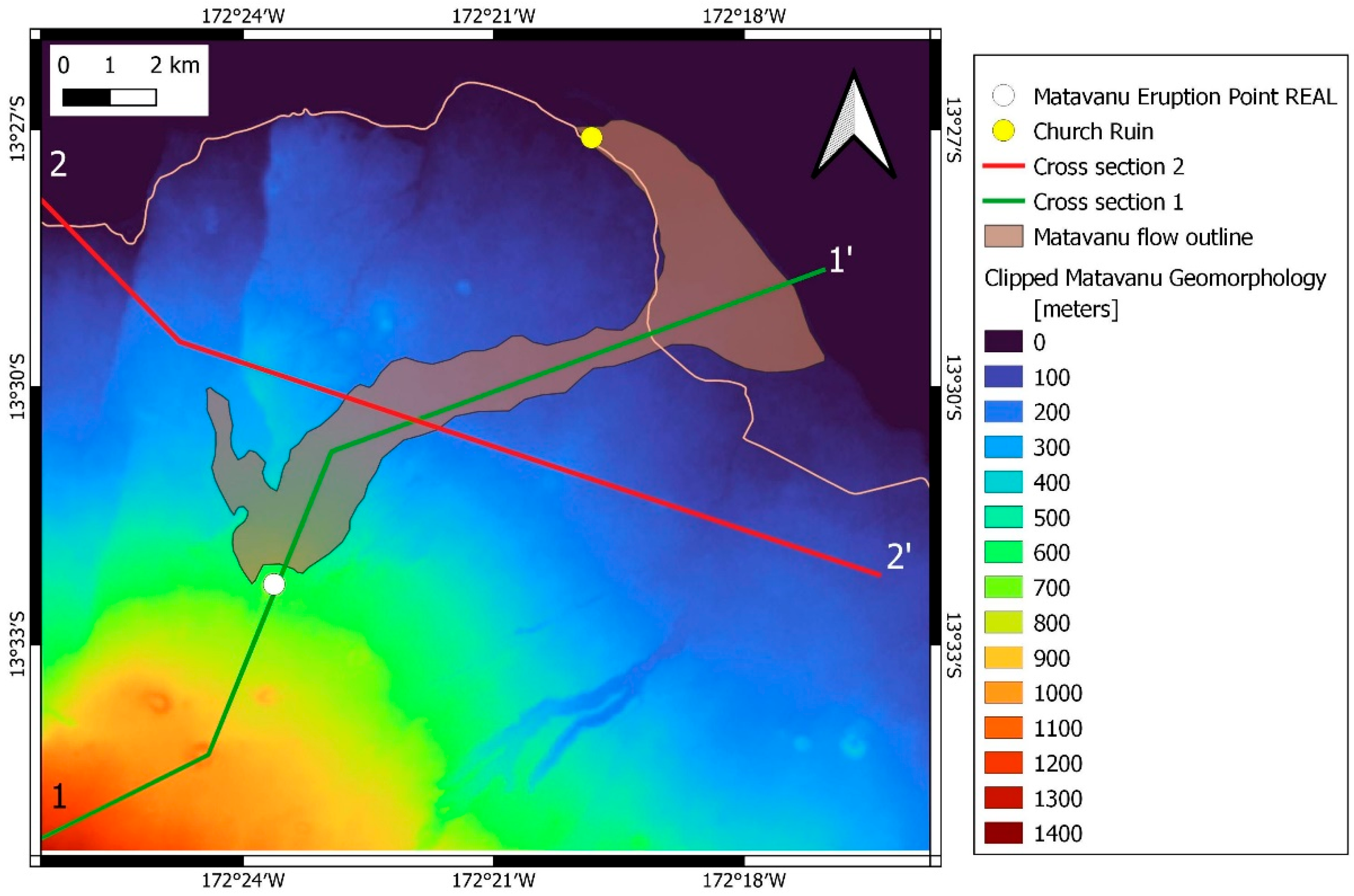Click the yellow Church Ruin marker on map

pyautogui.click(x=591, y=138)
